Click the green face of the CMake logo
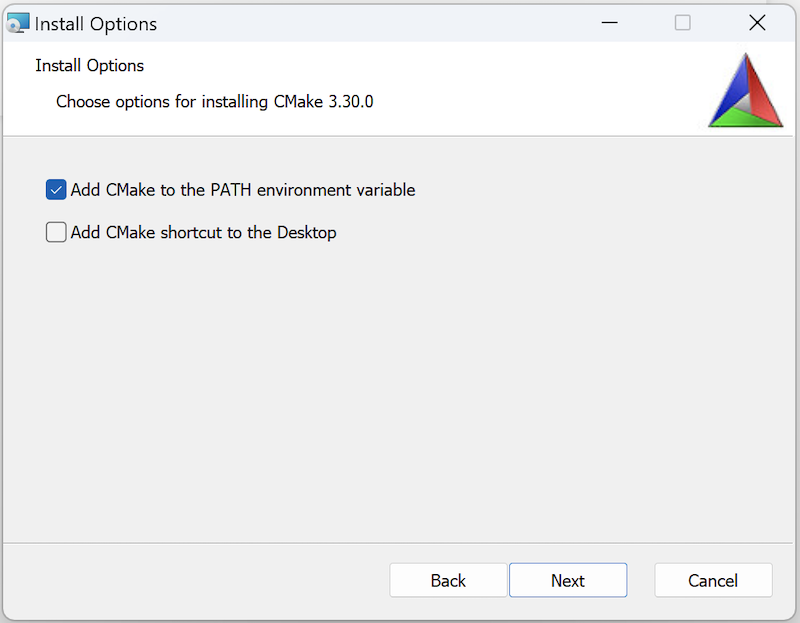The width and height of the screenshot is (800, 623). click(744, 119)
